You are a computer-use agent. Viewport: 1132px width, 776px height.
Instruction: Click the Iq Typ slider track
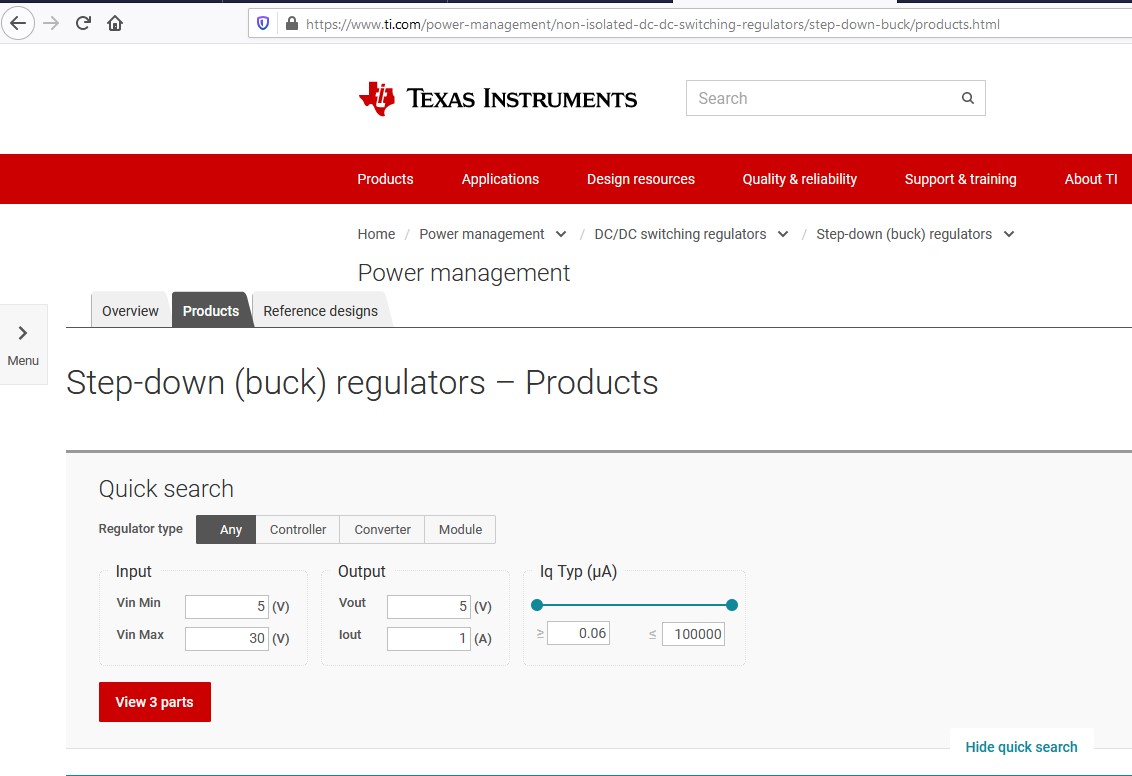634,605
